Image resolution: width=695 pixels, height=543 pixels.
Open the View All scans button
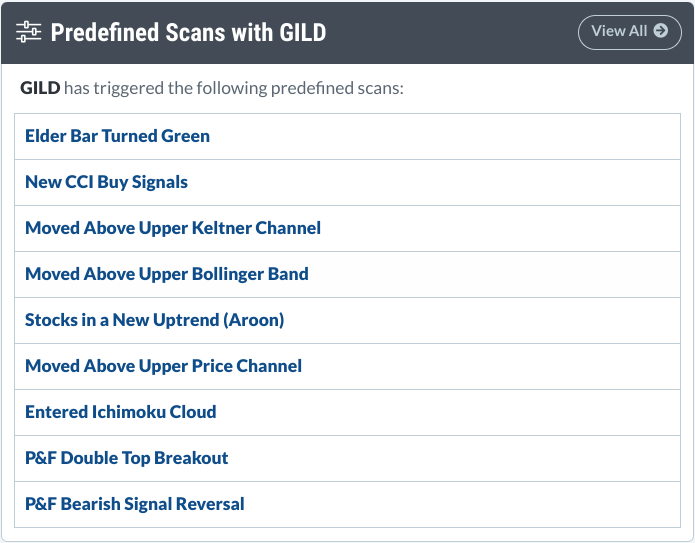(629, 32)
